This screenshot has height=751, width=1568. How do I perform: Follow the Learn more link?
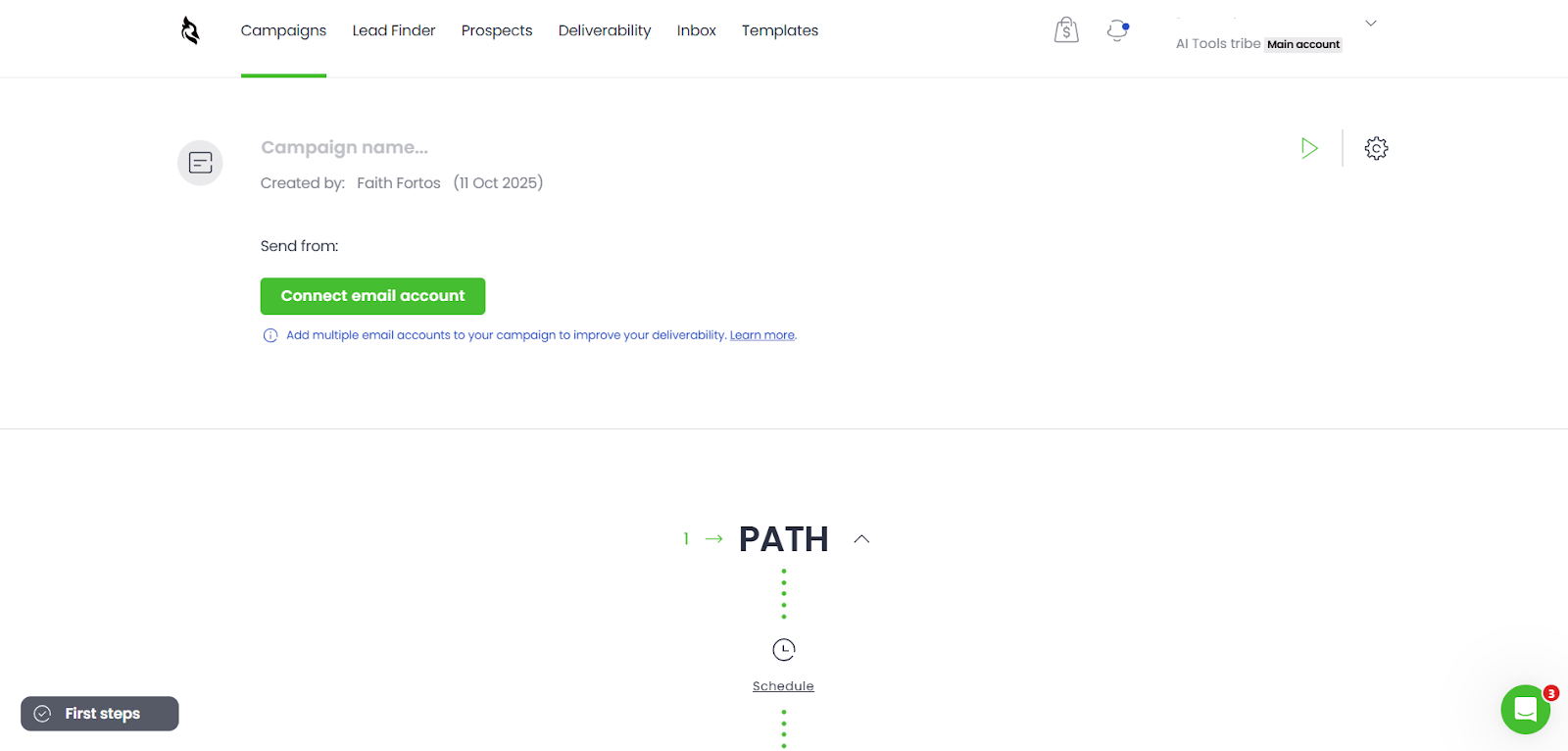(x=762, y=335)
